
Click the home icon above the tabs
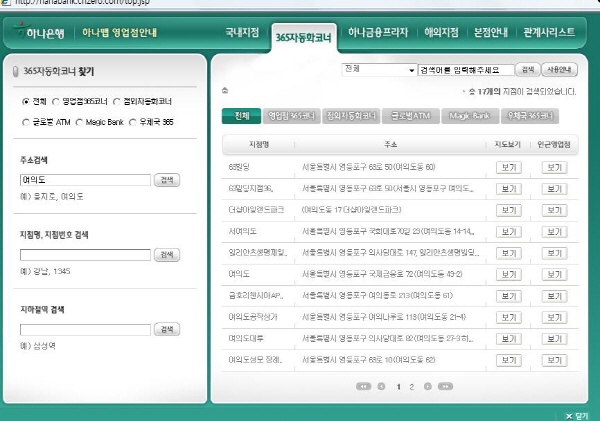click(x=225, y=91)
